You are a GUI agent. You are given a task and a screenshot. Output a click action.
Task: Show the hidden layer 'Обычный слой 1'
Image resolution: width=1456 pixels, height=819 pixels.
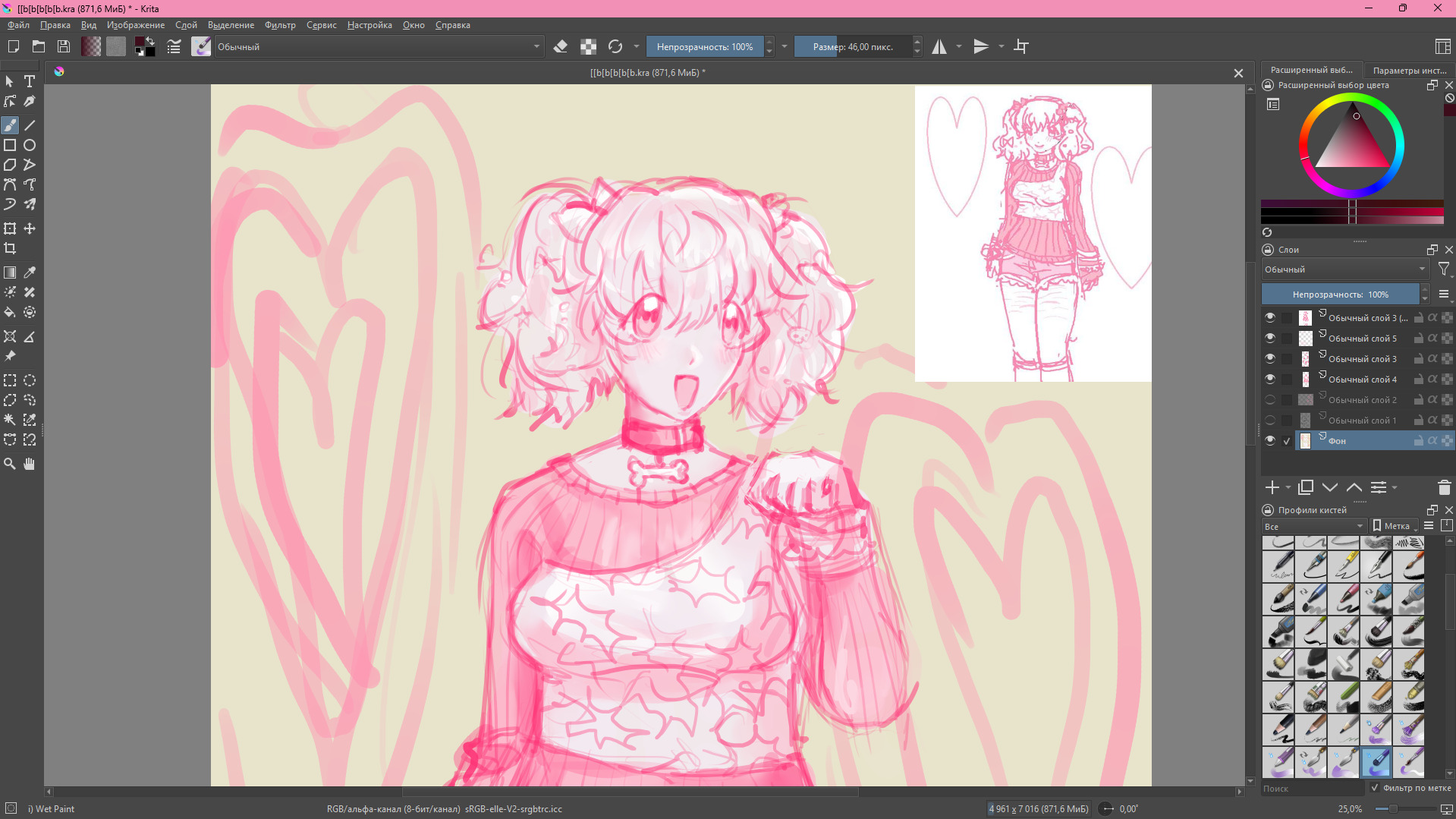[x=1270, y=420]
